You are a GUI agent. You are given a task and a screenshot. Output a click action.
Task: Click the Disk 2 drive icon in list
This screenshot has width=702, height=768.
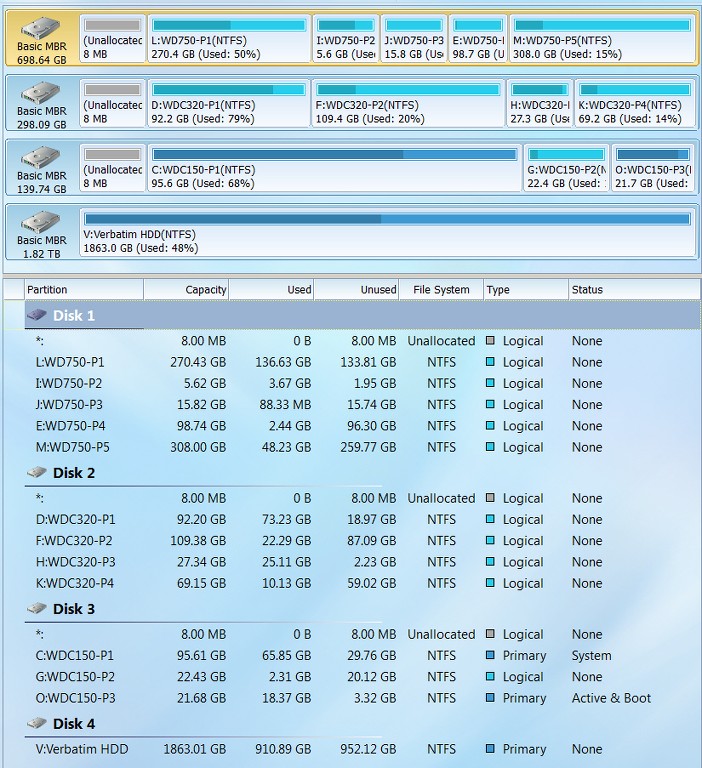pos(37,473)
